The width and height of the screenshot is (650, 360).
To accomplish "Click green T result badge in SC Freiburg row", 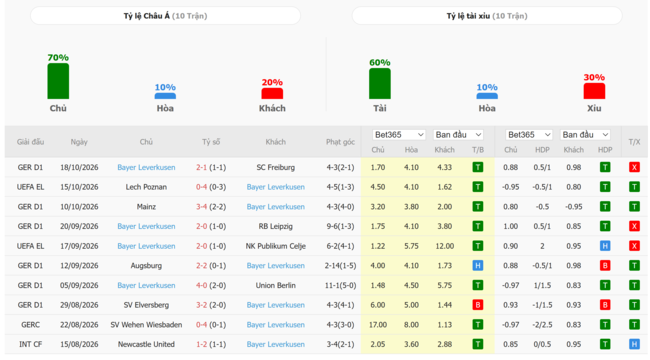I will click(478, 168).
